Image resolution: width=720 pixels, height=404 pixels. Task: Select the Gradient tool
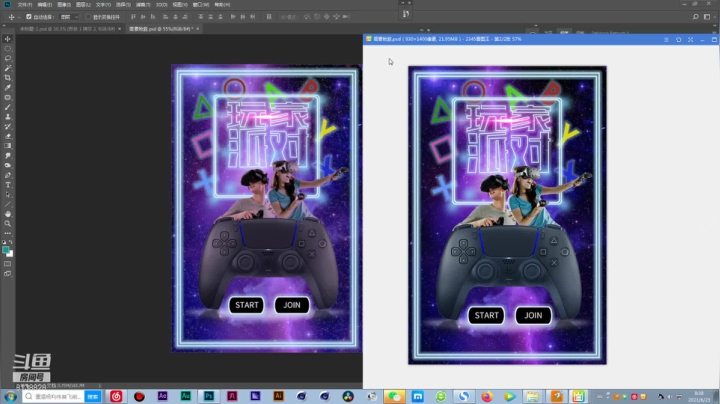[8, 146]
